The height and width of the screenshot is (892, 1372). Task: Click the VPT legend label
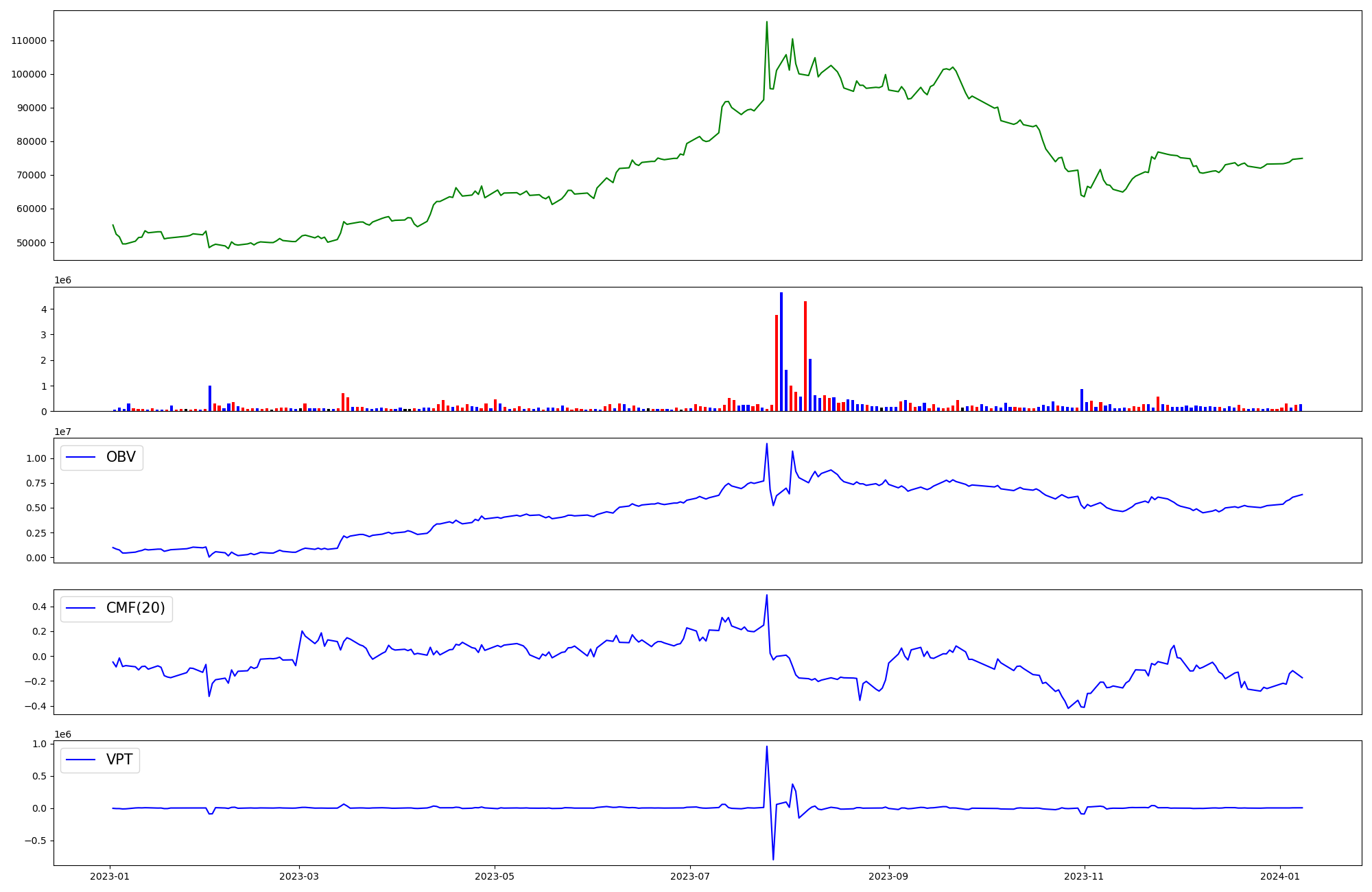pos(119,760)
